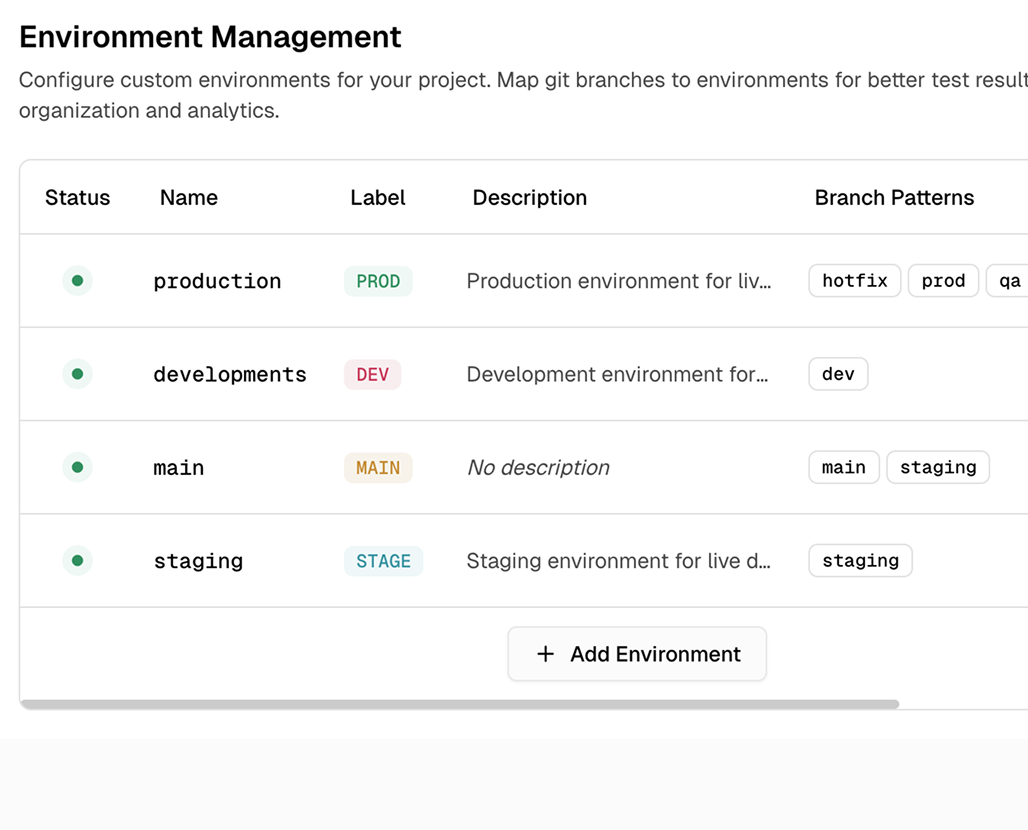Click the 'developments' environment name
Viewport: 1028px width, 830px height.
tap(229, 374)
